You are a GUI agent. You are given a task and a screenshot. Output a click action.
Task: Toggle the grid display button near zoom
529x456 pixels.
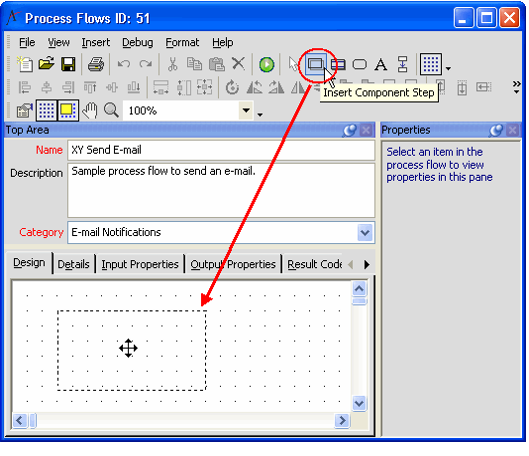(46, 110)
